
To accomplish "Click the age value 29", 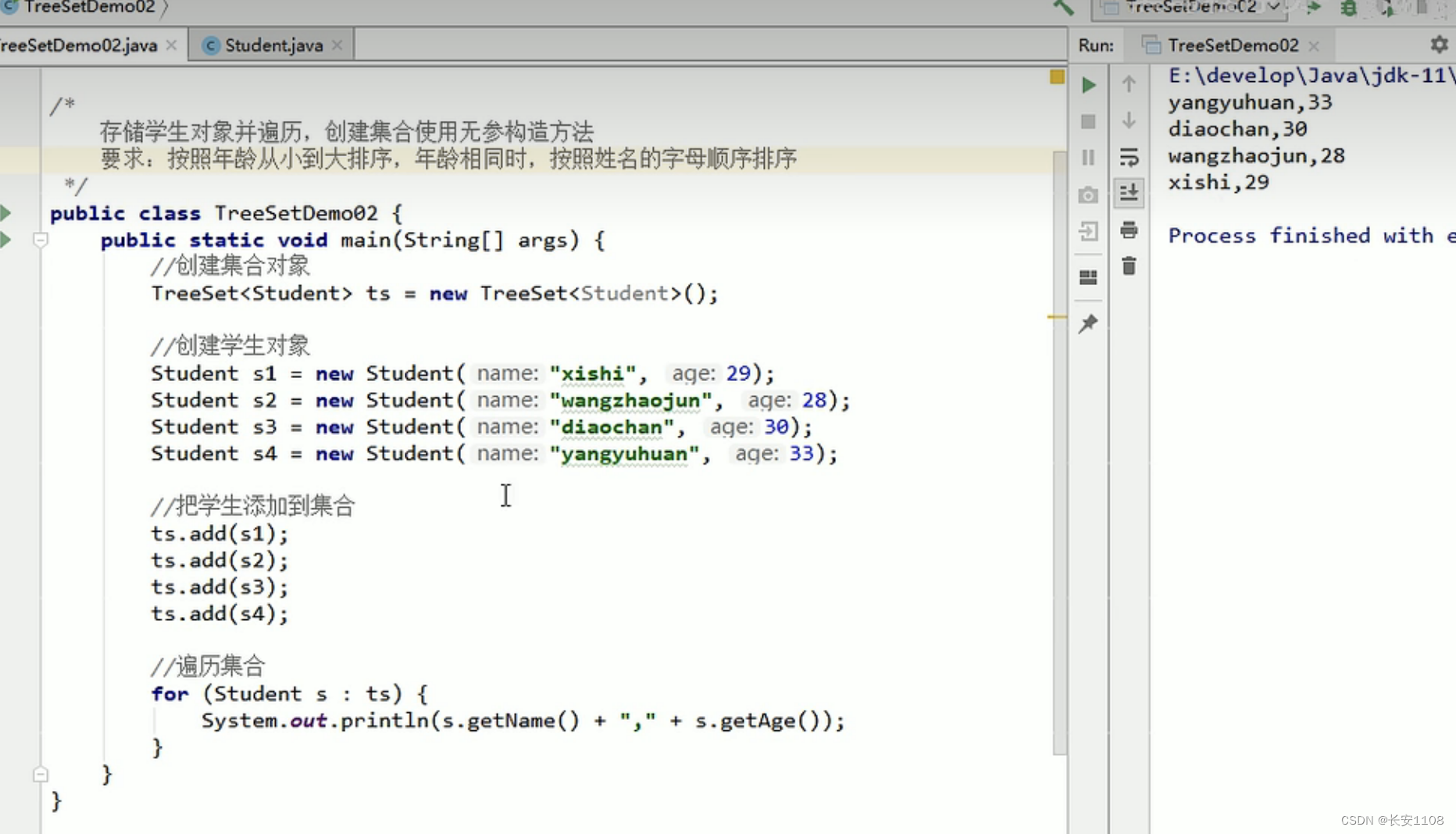I will pyautogui.click(x=738, y=373).
